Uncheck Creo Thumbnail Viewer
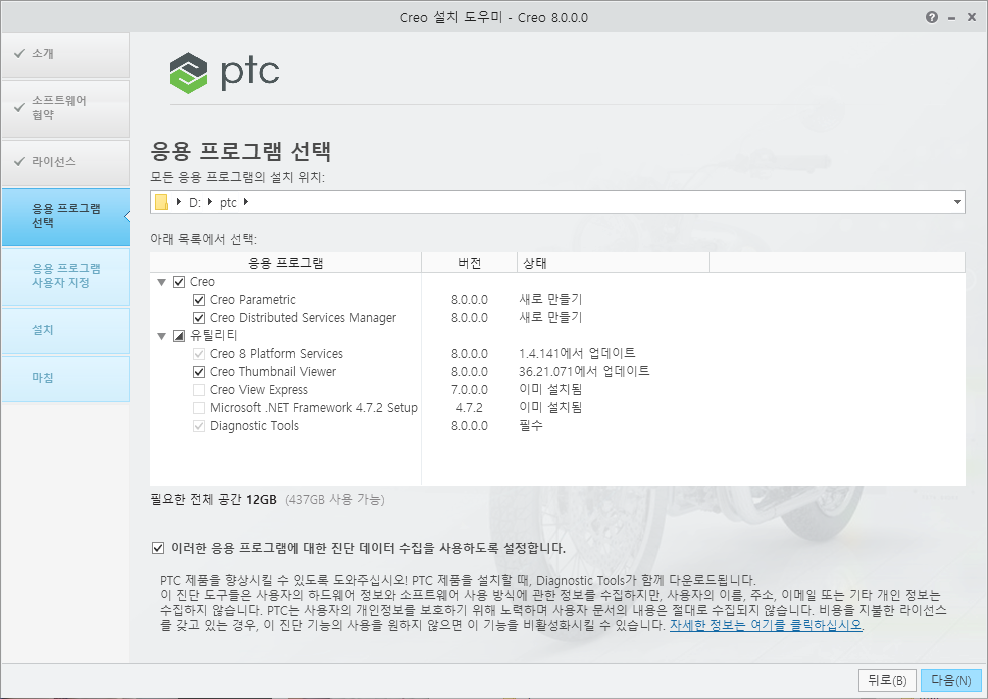The height and width of the screenshot is (699, 988). pyautogui.click(x=199, y=372)
